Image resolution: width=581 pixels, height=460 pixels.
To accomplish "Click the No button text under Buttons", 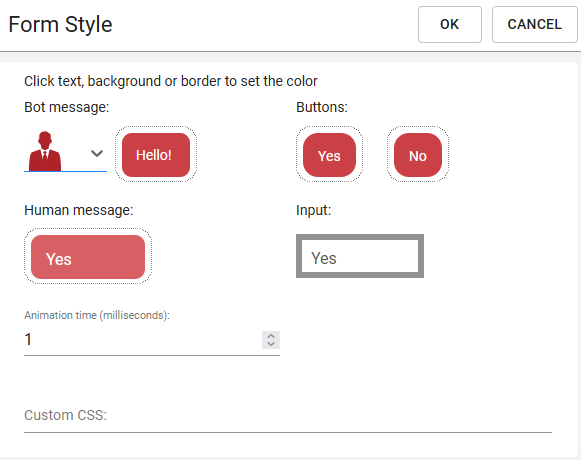I will point(418,156).
